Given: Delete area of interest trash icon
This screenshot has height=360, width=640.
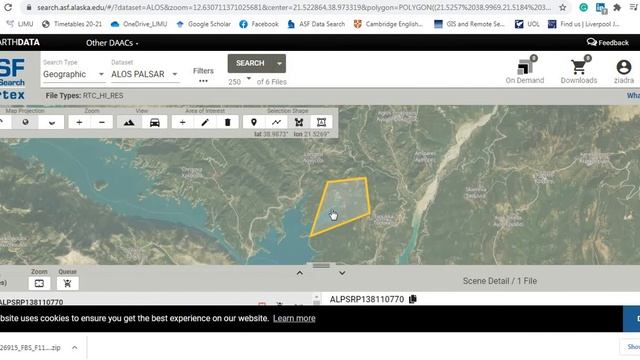Looking at the screenshot, I should coord(227,122).
